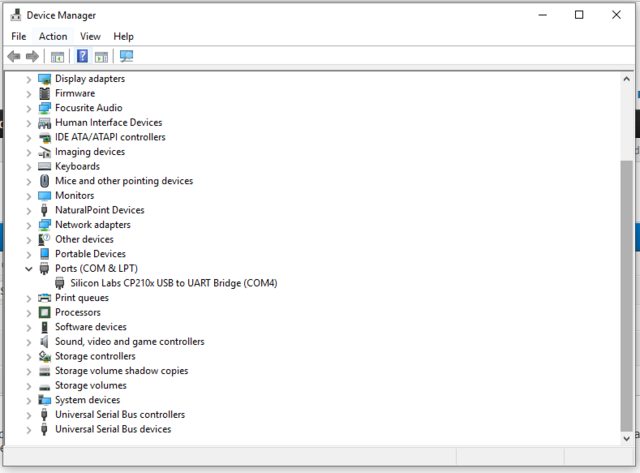The width and height of the screenshot is (640, 473).
Task: Select the Storage controllers label
Action: 96,356
